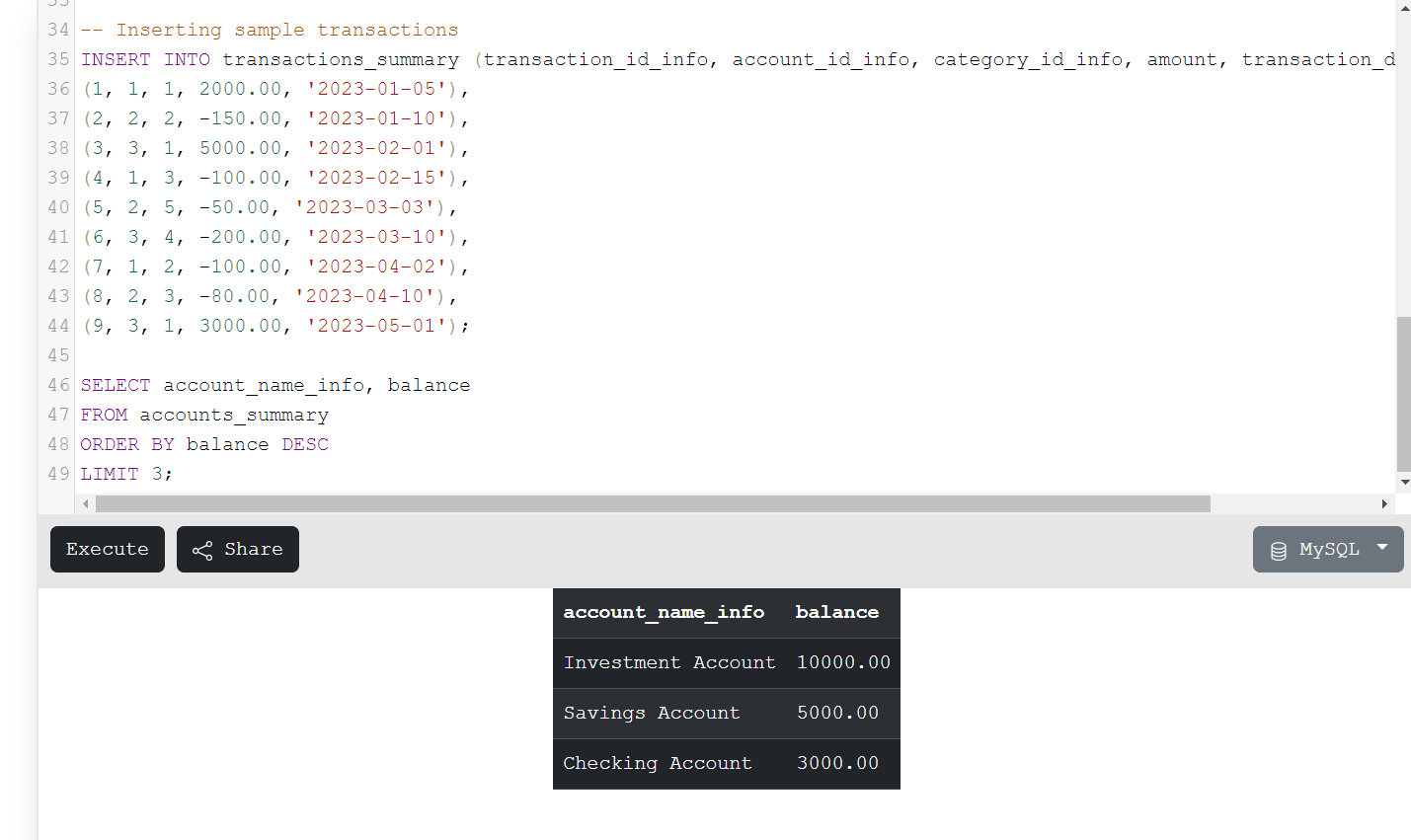Click the -150.00 amount on line 37
The width and height of the screenshot is (1411, 840).
(240, 118)
